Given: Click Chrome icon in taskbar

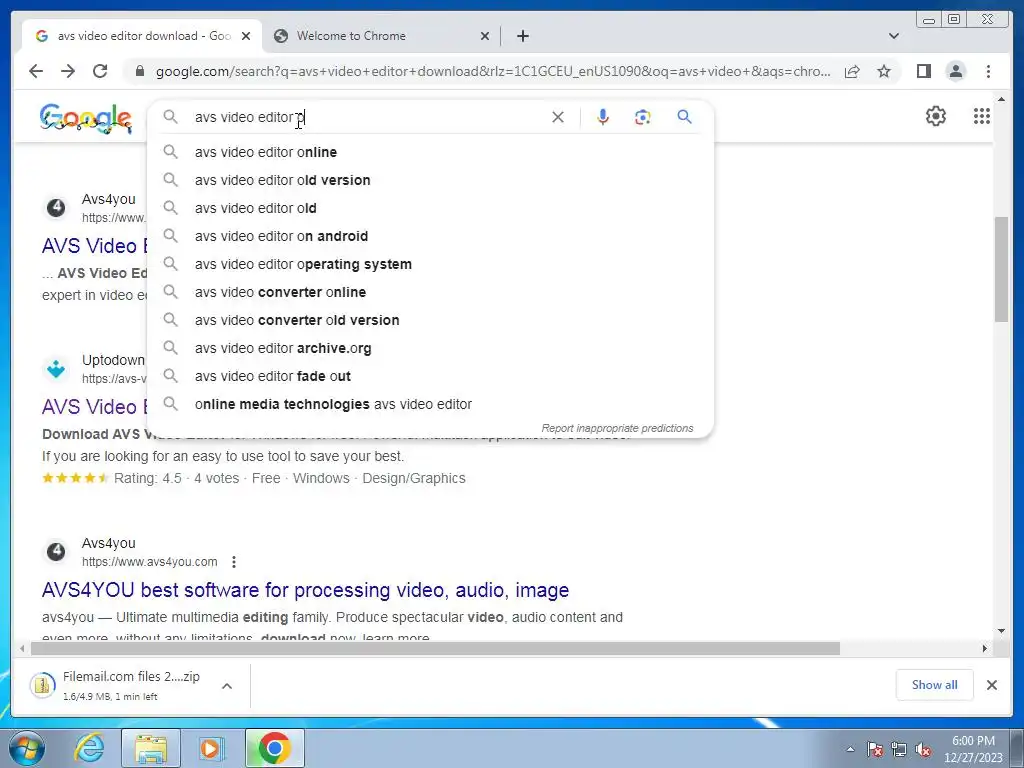Looking at the screenshot, I should tap(275, 748).
